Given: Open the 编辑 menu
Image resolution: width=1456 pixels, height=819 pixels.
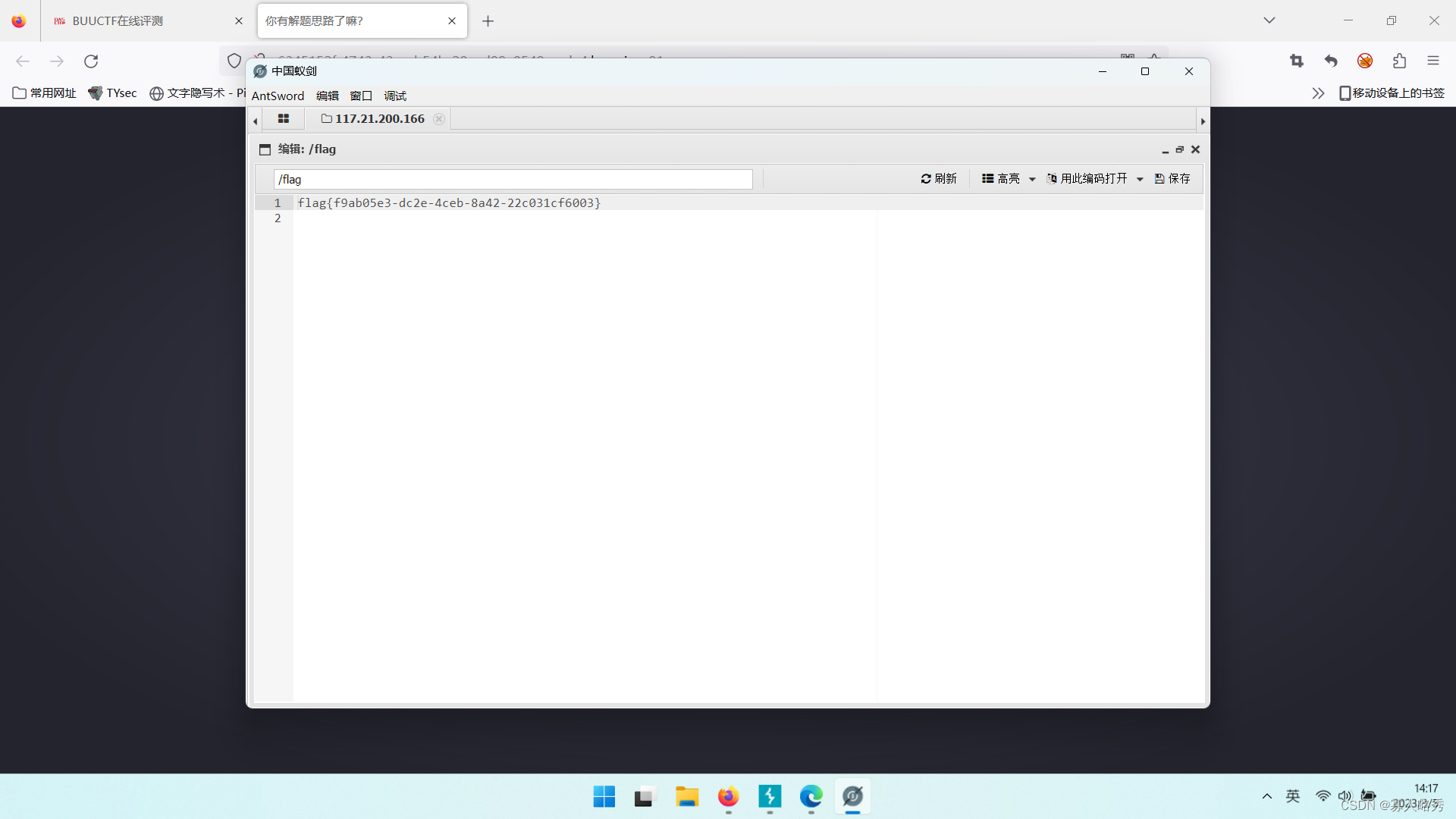Looking at the screenshot, I should point(328,96).
